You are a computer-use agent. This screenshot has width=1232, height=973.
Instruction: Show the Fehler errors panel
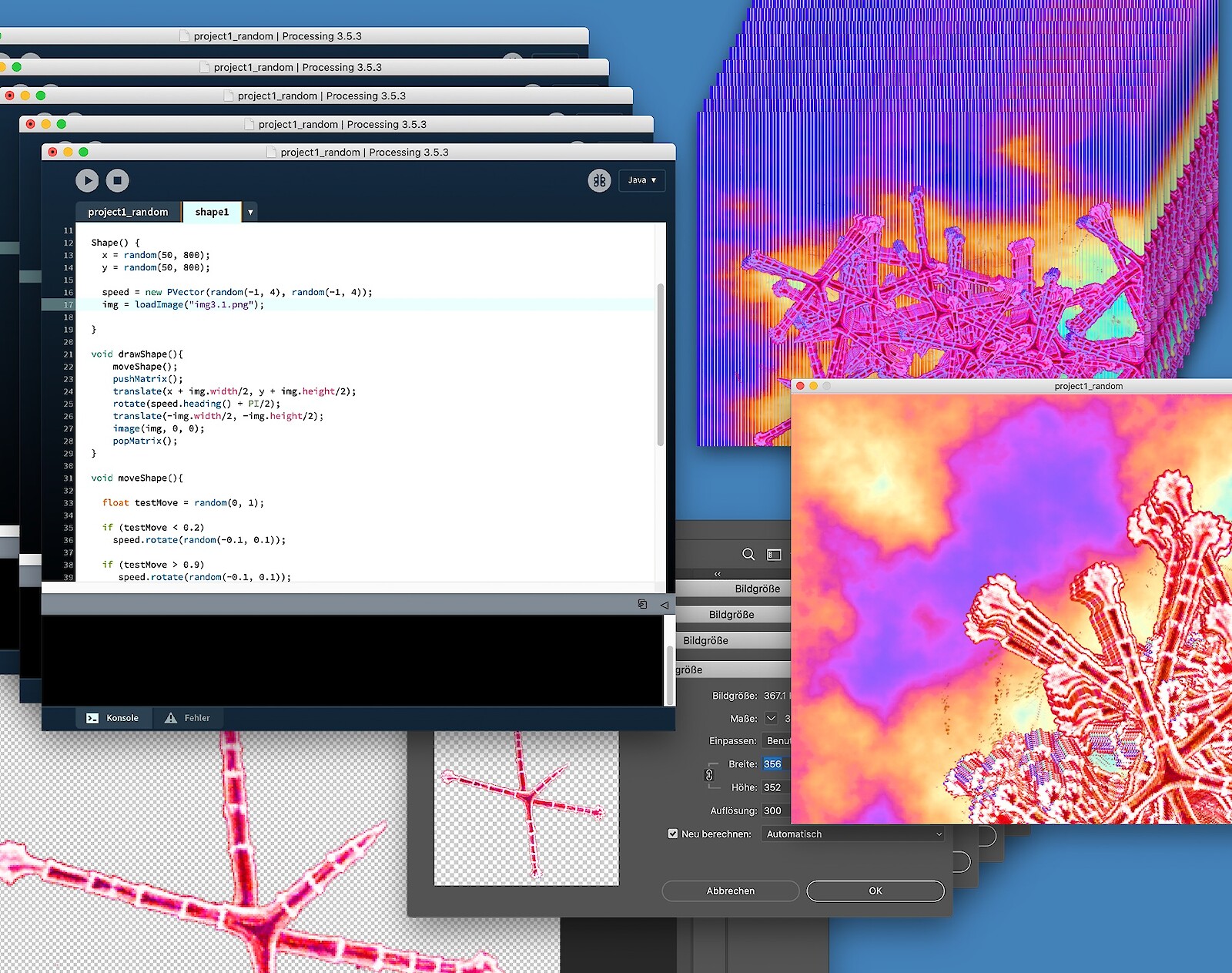tap(187, 718)
